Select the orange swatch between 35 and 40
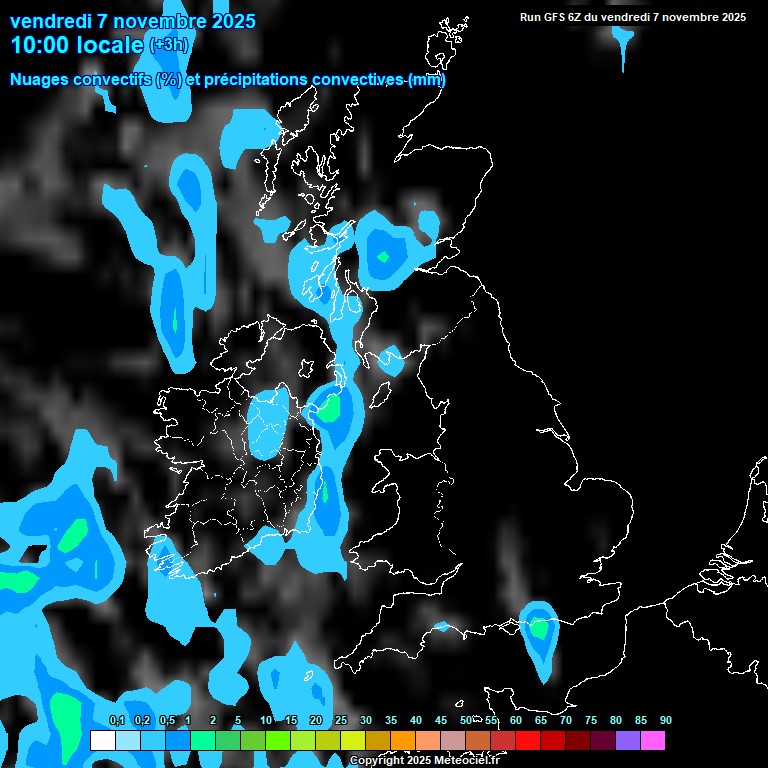Image resolution: width=768 pixels, height=768 pixels. pyautogui.click(x=403, y=740)
